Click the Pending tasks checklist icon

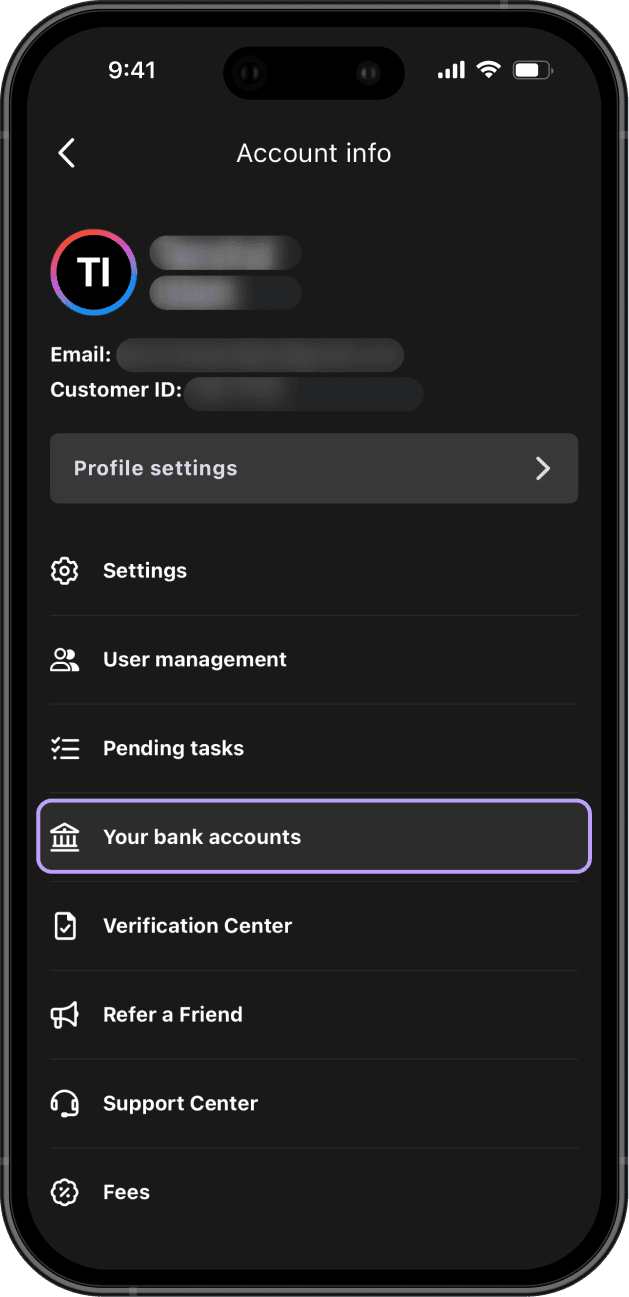click(x=65, y=749)
